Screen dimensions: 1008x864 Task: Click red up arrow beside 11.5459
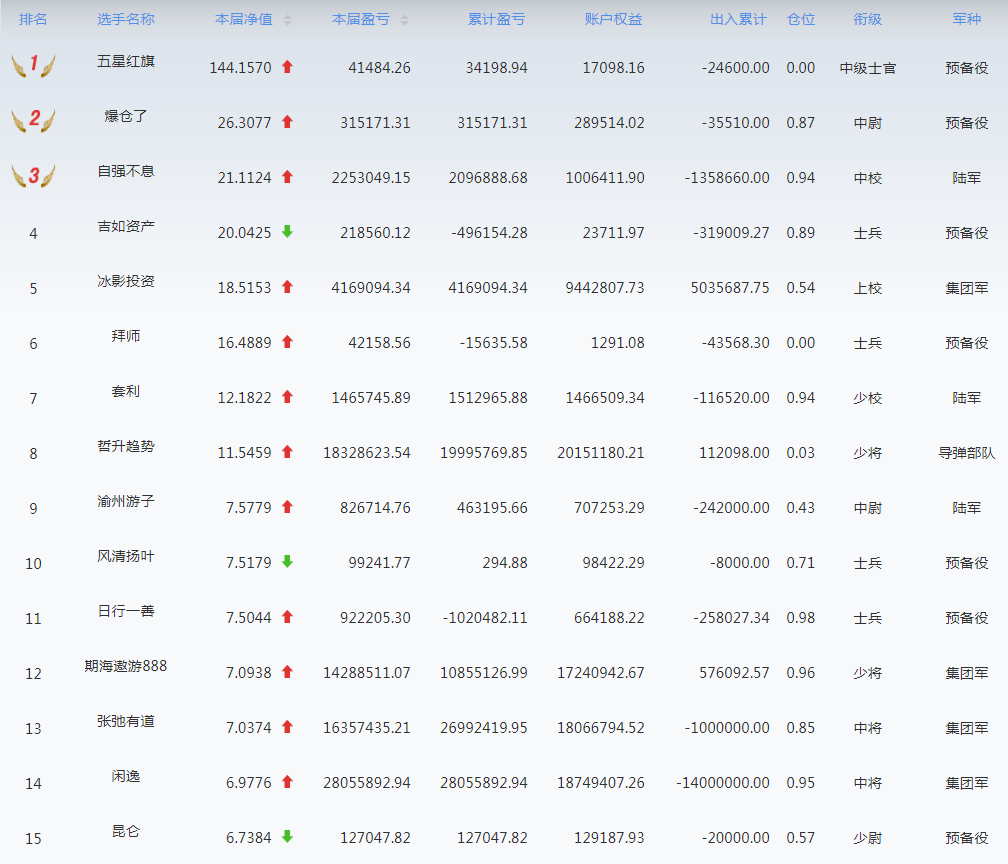tap(287, 452)
